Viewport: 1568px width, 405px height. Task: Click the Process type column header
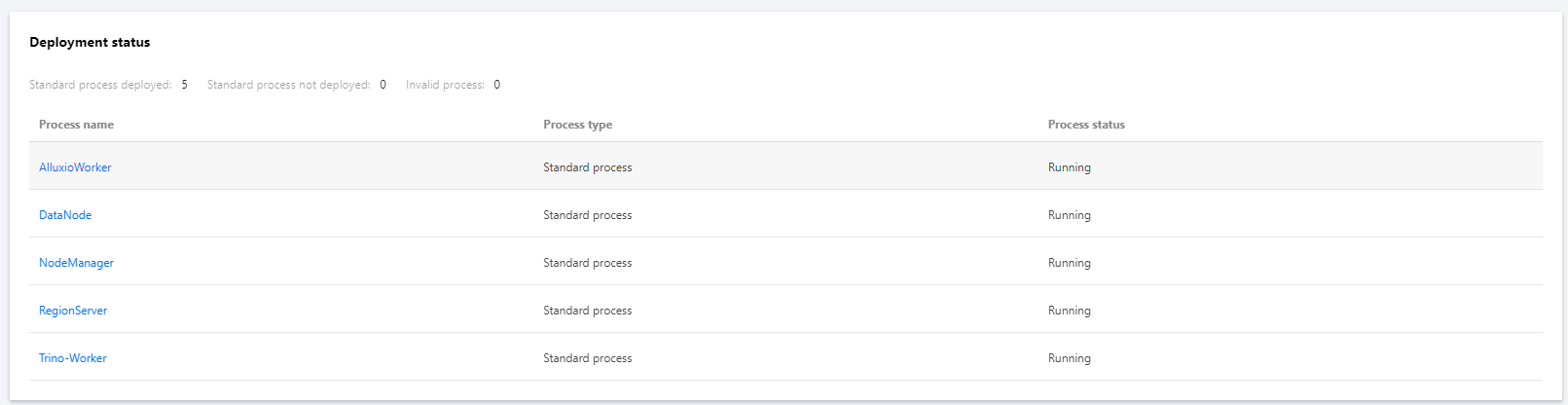pos(577,125)
